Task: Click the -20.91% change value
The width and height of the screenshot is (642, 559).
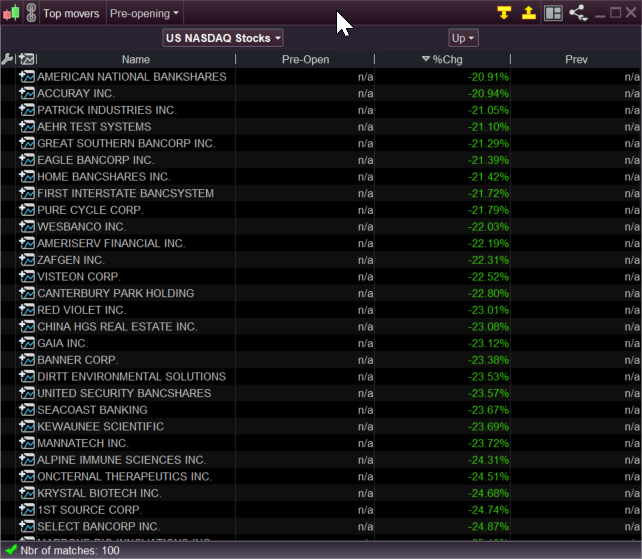Action: 488,77
